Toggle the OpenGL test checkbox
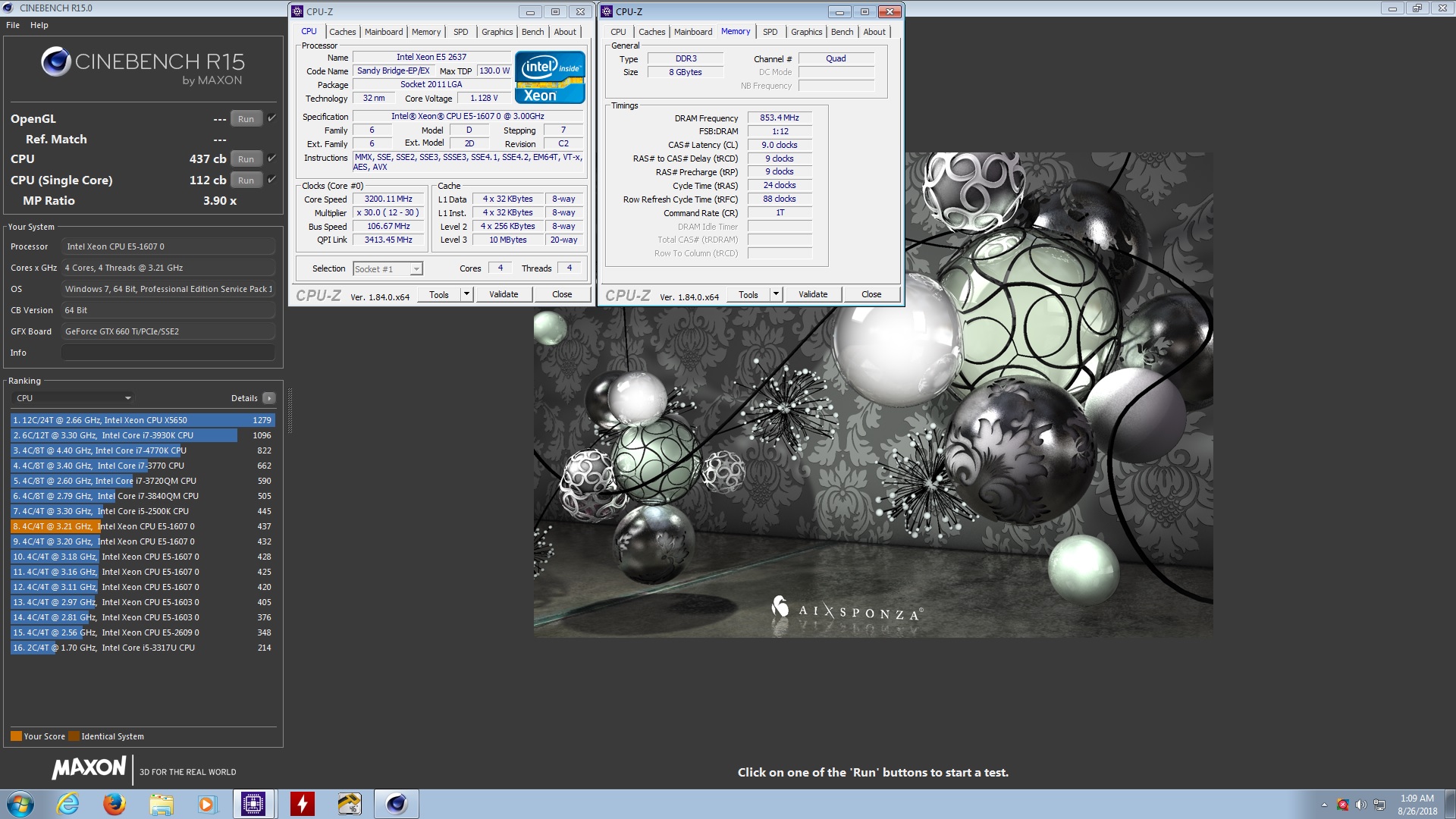This screenshot has width=1456, height=819. click(x=271, y=118)
